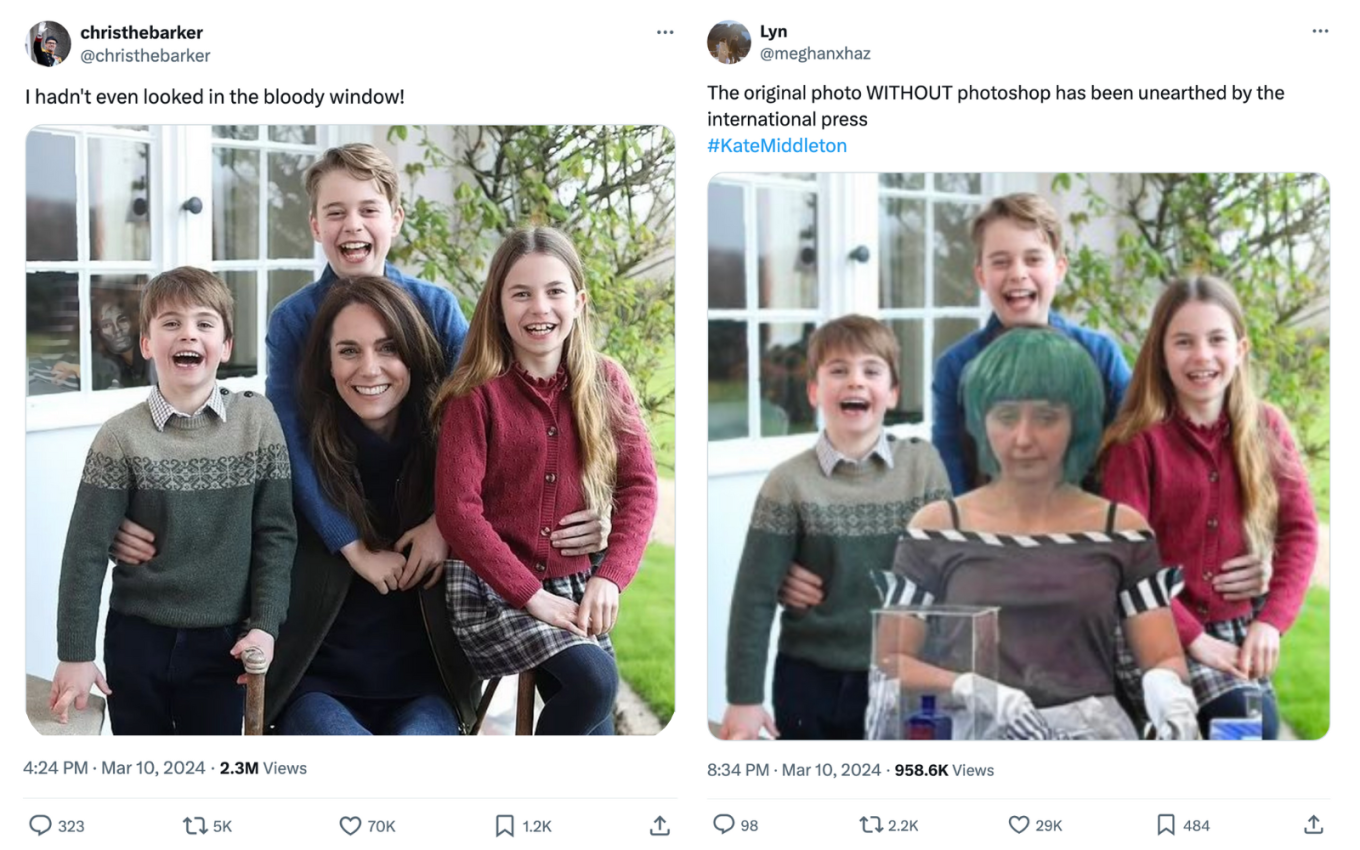This screenshot has width=1360, height=850.
Task: Open more options on christhebarker's tweet
Action: point(665,32)
